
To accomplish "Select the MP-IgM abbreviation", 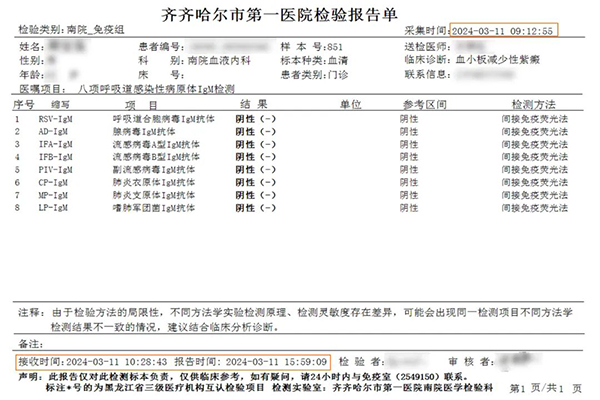I will pyautogui.click(x=53, y=195).
